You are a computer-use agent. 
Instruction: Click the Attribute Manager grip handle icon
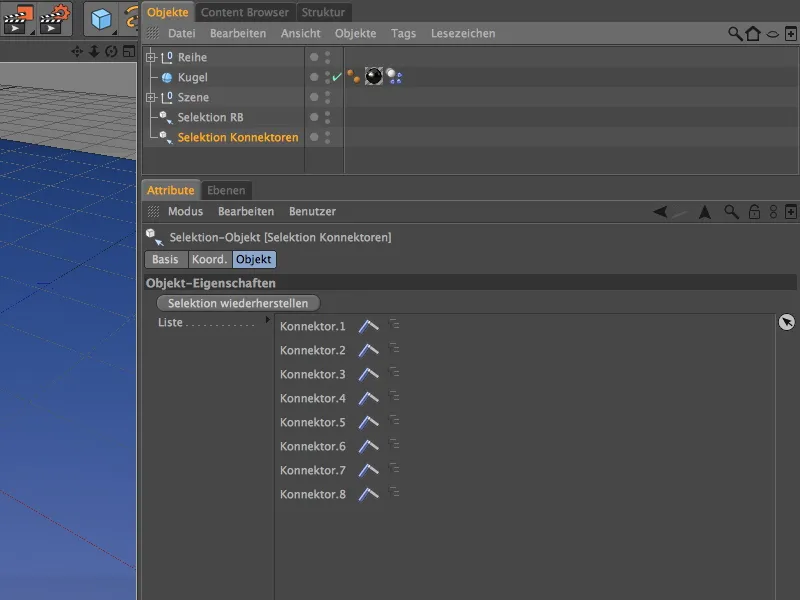click(153, 211)
